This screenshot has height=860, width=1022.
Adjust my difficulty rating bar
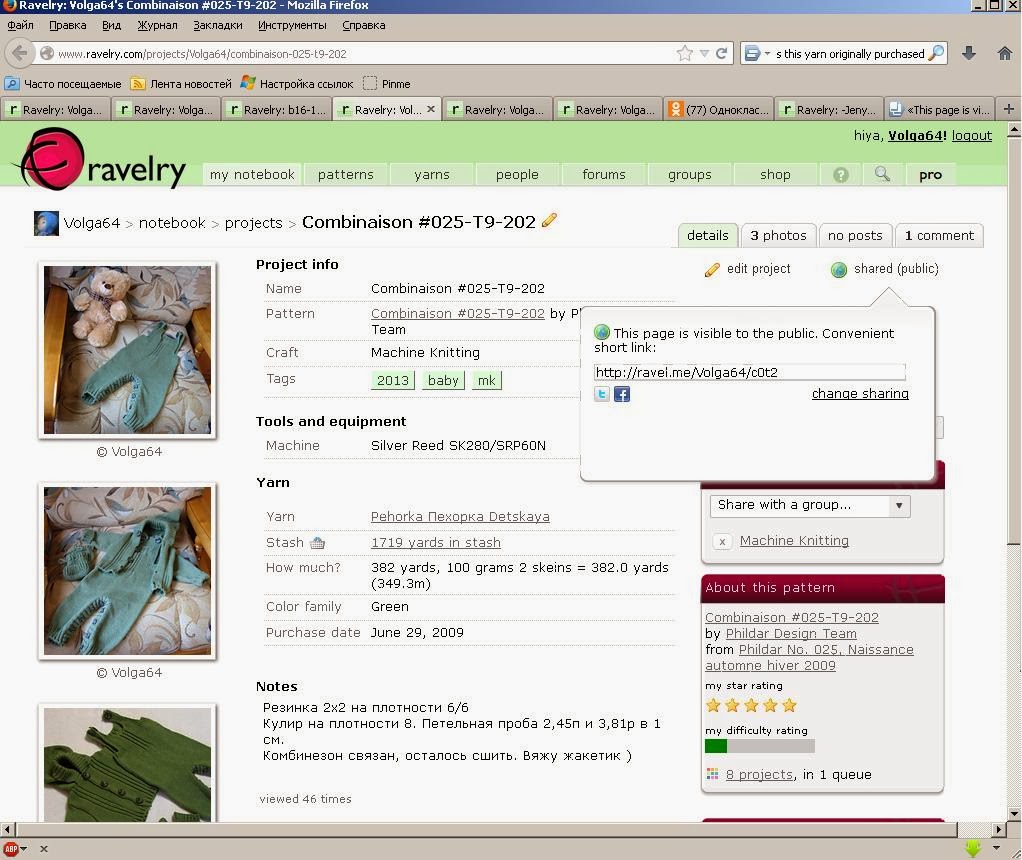coord(759,746)
